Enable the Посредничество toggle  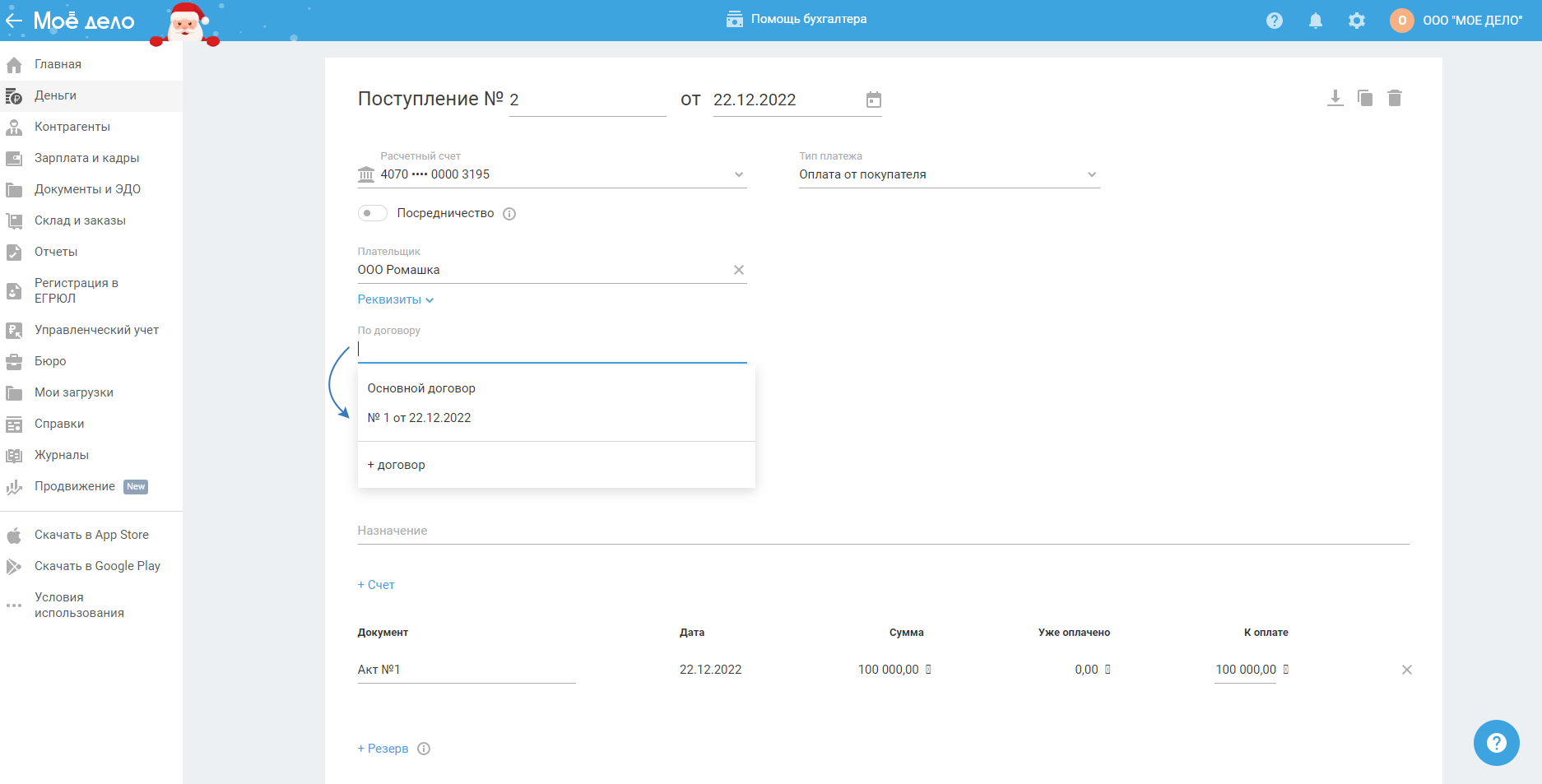pyautogui.click(x=373, y=214)
